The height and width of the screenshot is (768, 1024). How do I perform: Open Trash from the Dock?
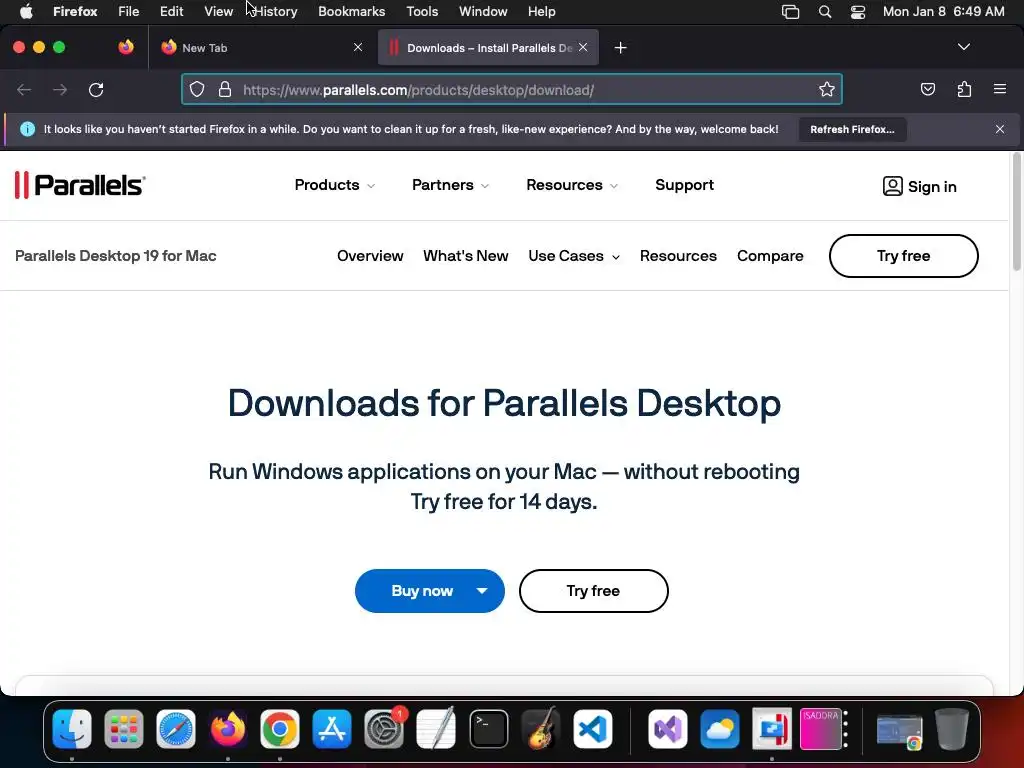(952, 729)
